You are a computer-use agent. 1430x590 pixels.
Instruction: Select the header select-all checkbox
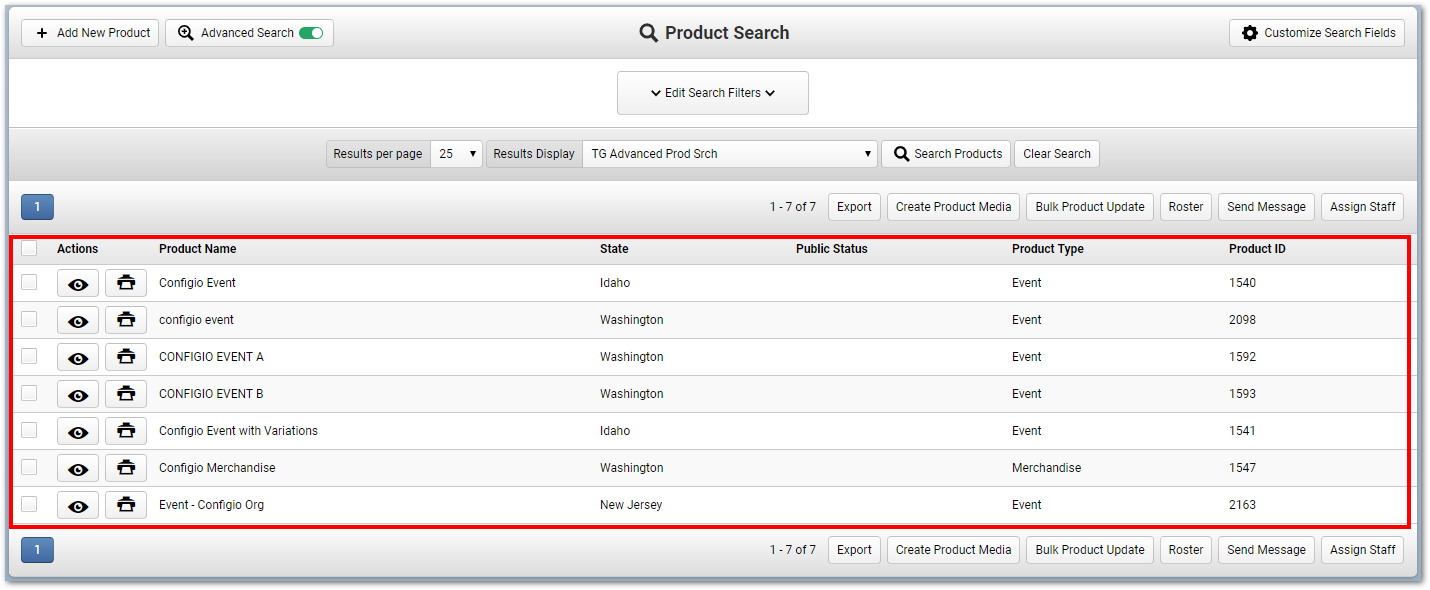point(29,248)
